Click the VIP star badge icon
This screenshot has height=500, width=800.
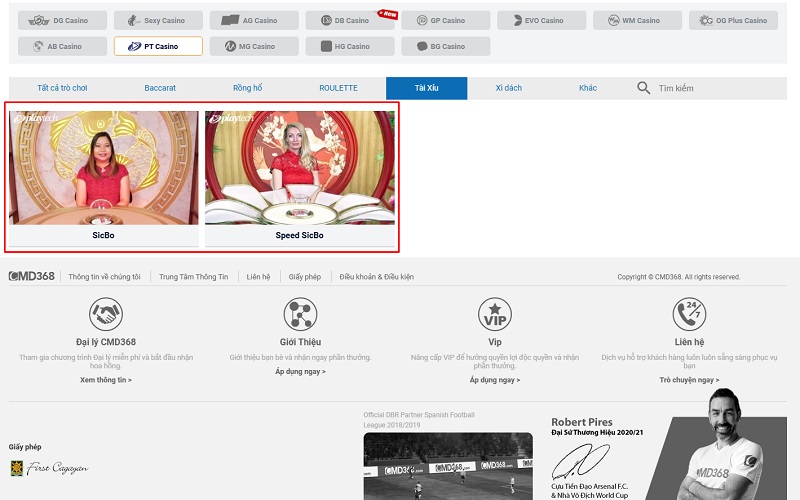point(495,314)
